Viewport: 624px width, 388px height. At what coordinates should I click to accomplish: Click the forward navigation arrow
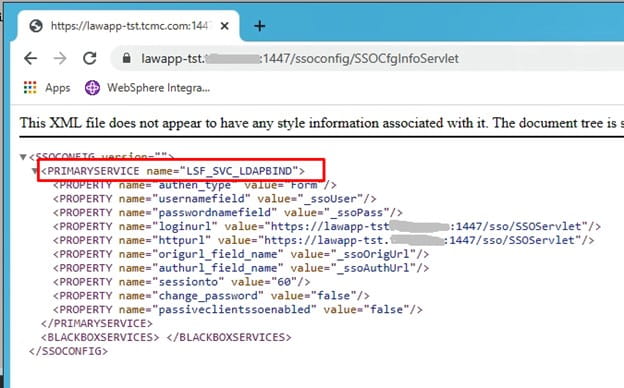pos(60,58)
